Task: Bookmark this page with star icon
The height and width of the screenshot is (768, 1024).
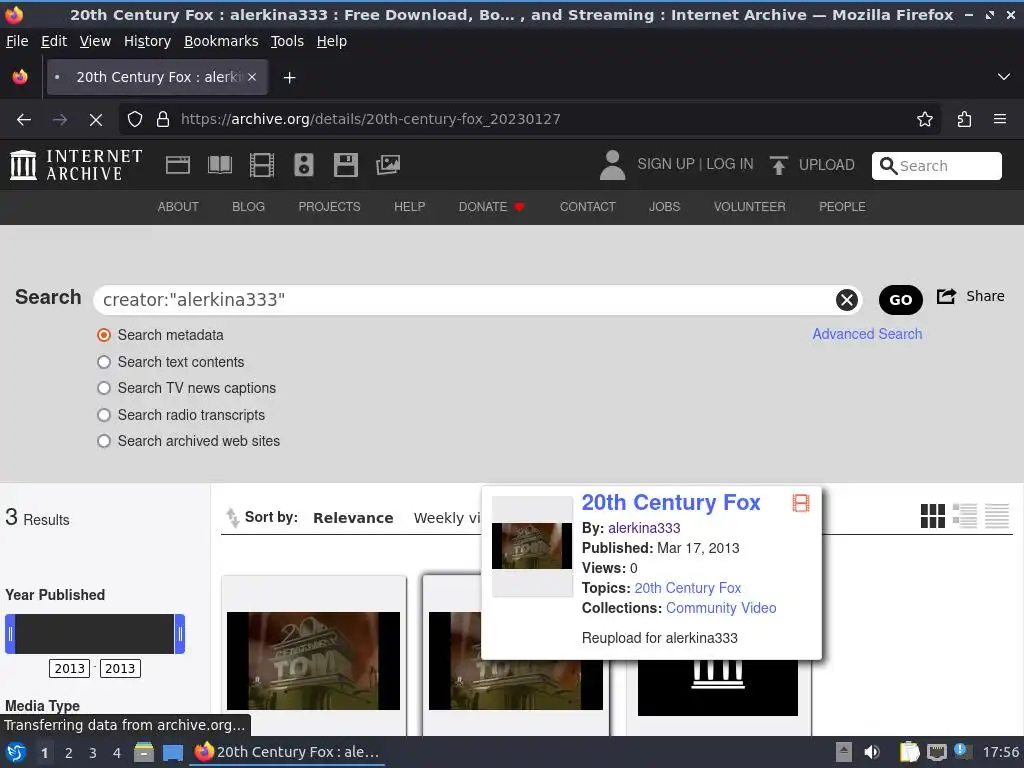Action: tap(925, 119)
